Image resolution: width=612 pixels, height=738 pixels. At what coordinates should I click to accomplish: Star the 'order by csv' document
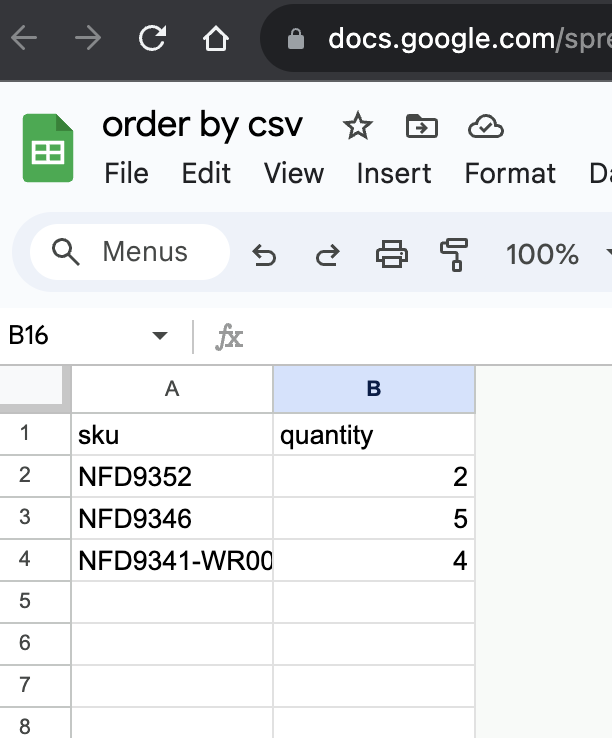(357, 127)
